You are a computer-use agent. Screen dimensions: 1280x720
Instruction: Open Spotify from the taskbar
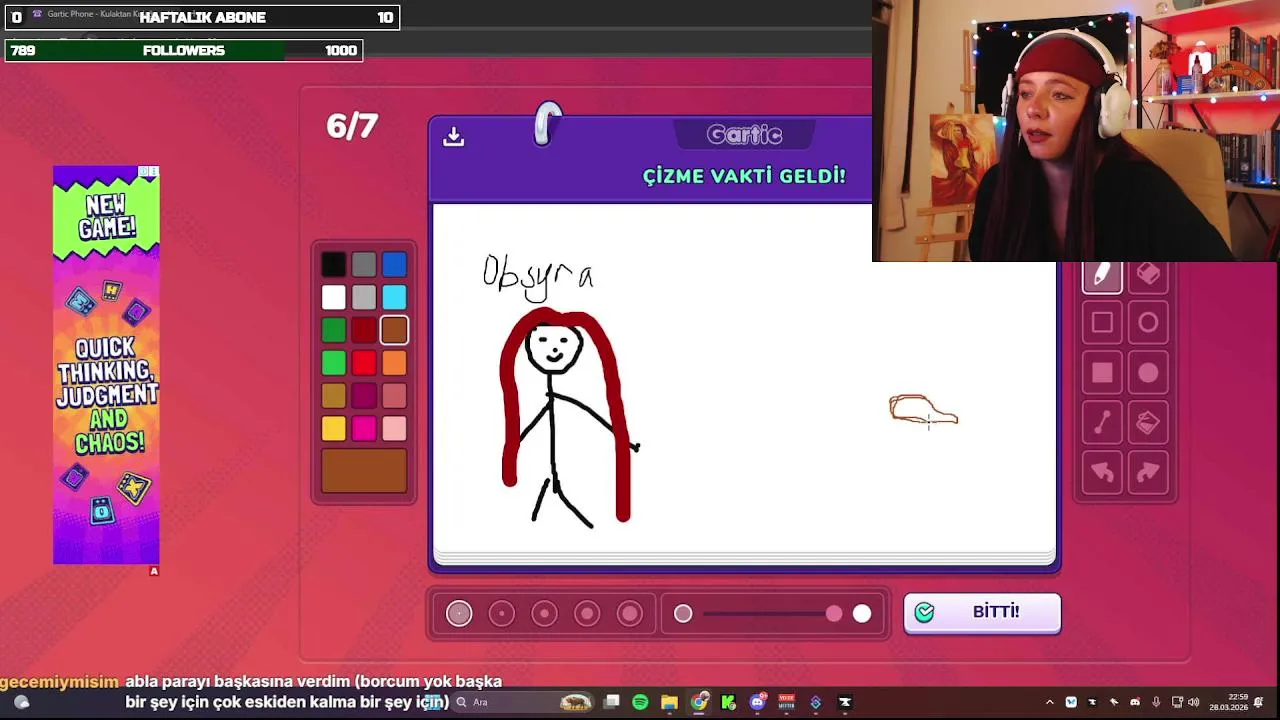click(640, 702)
